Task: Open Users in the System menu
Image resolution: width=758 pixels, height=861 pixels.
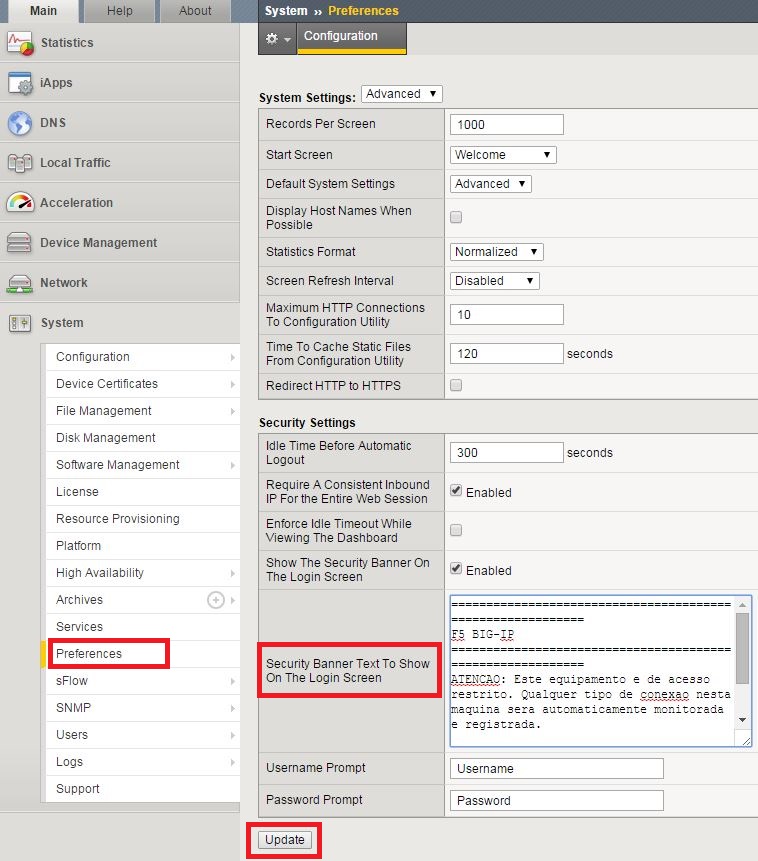Action: (72, 735)
